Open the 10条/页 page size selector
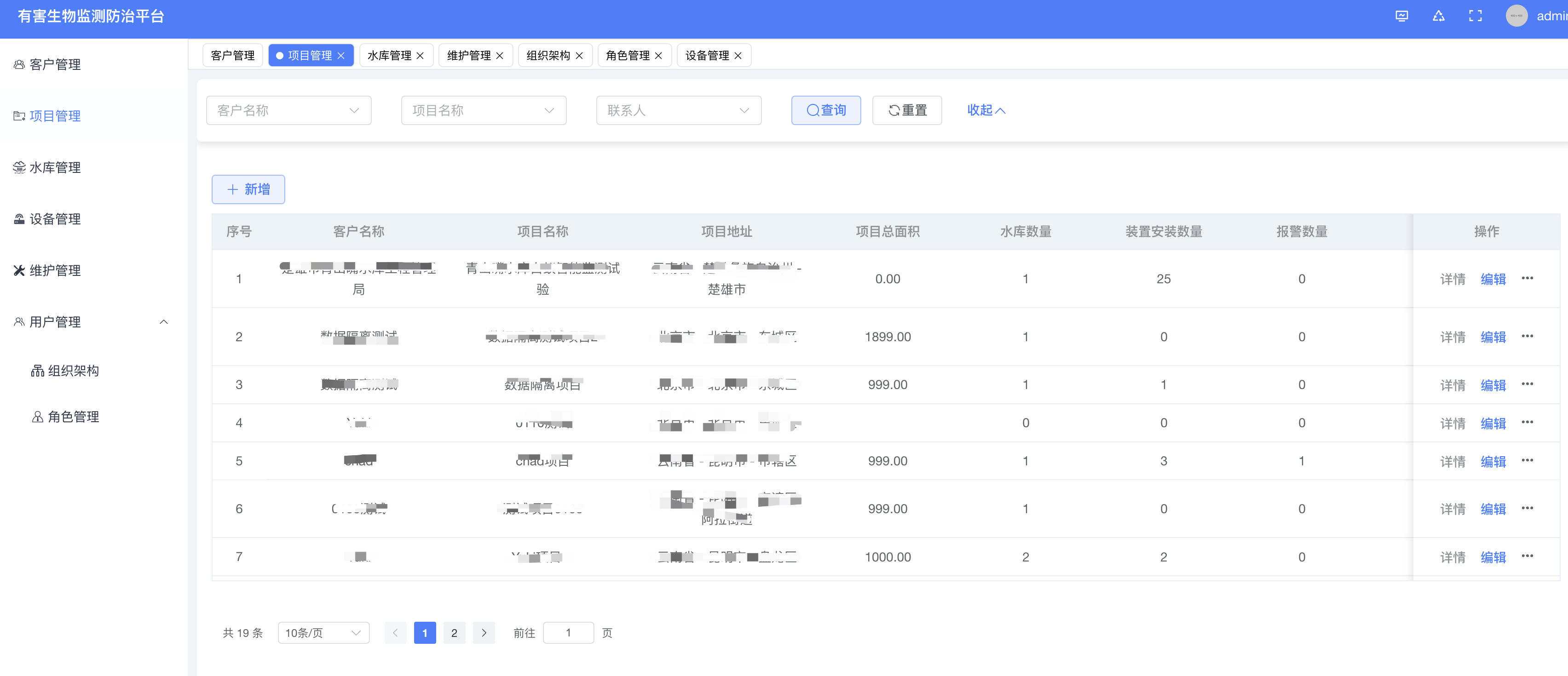 pos(323,633)
